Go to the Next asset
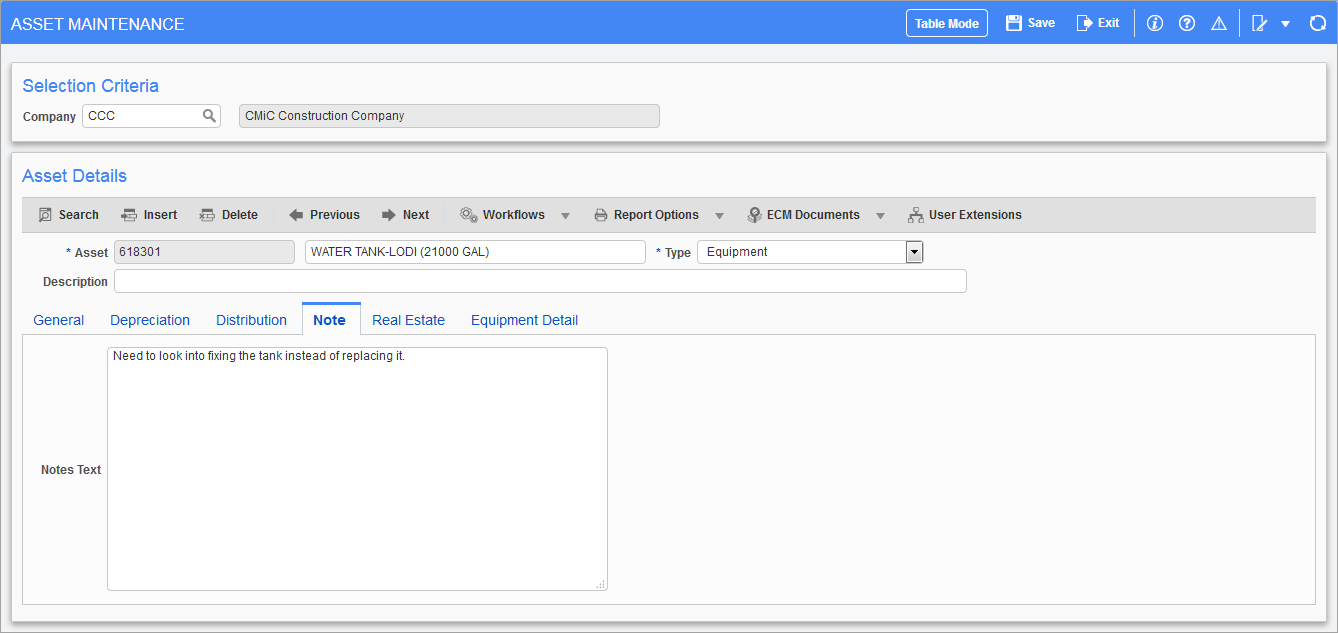 (405, 215)
